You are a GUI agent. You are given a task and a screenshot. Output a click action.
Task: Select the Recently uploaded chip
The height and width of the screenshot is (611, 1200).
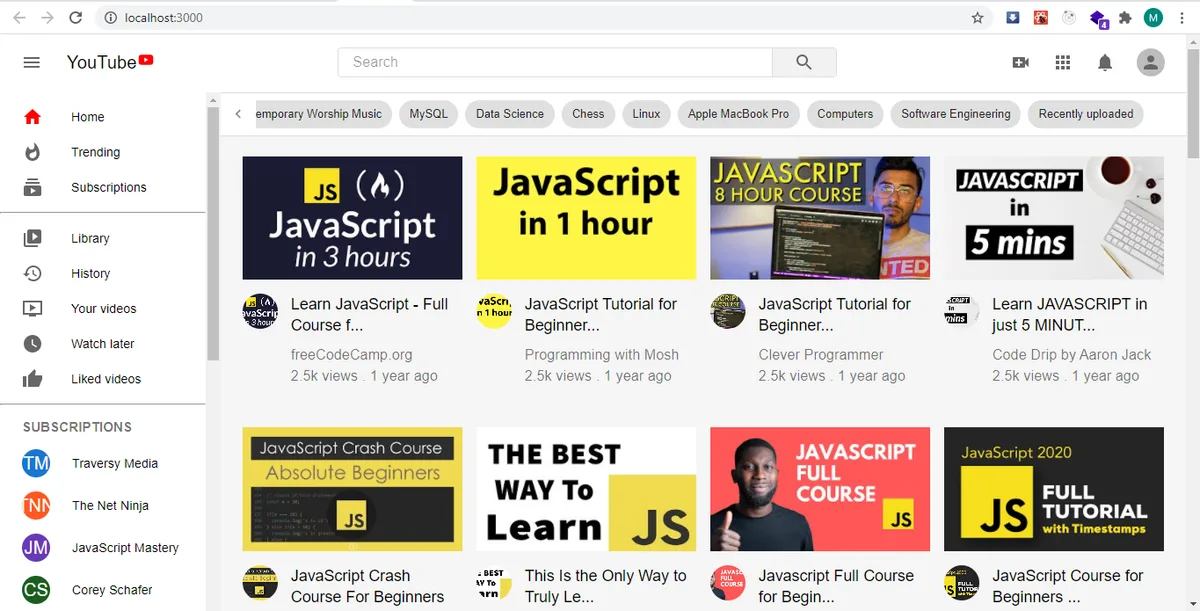(1086, 114)
